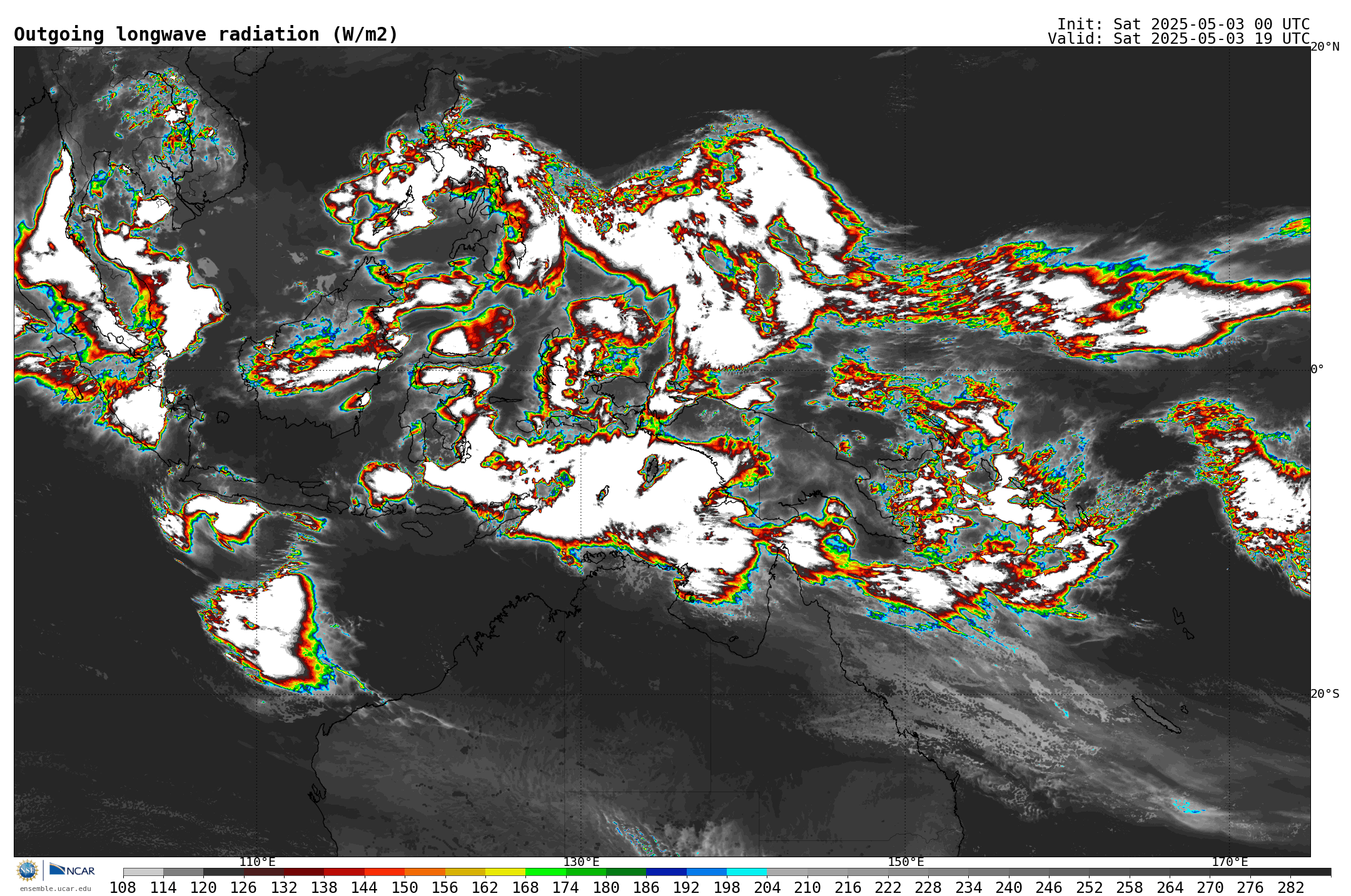Click the 144 colorbar value
Viewport: 1351px width, 896px height.
pyautogui.click(x=365, y=888)
